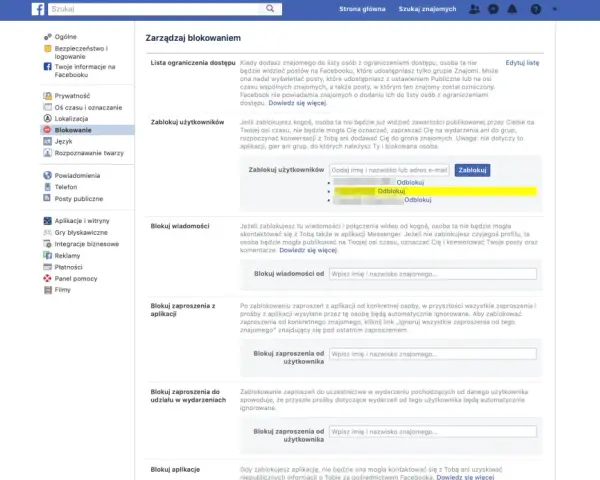
Task: Click the Twoje informacje na Facebooku icon
Action: click(x=47, y=67)
